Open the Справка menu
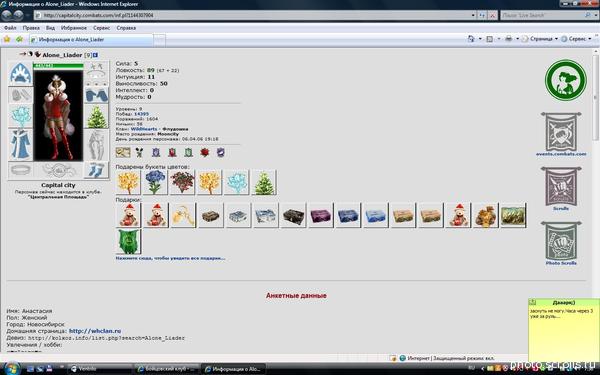 (x=126, y=28)
